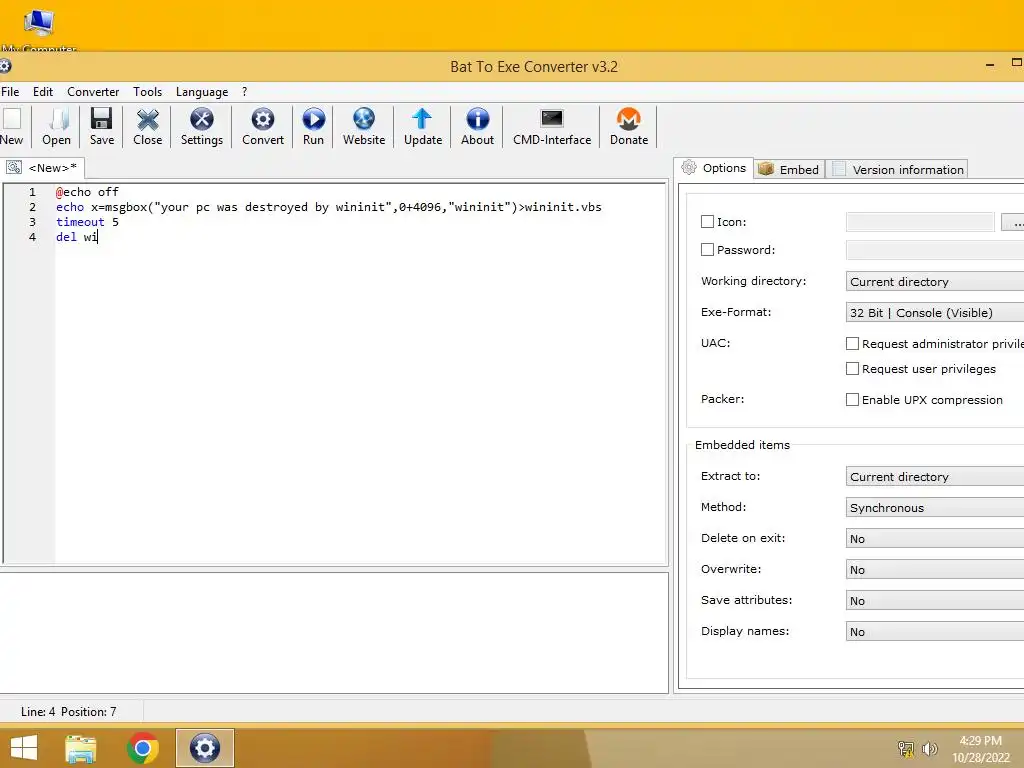Launch Google Chrome from taskbar
The width and height of the screenshot is (1024, 768).
[142, 748]
